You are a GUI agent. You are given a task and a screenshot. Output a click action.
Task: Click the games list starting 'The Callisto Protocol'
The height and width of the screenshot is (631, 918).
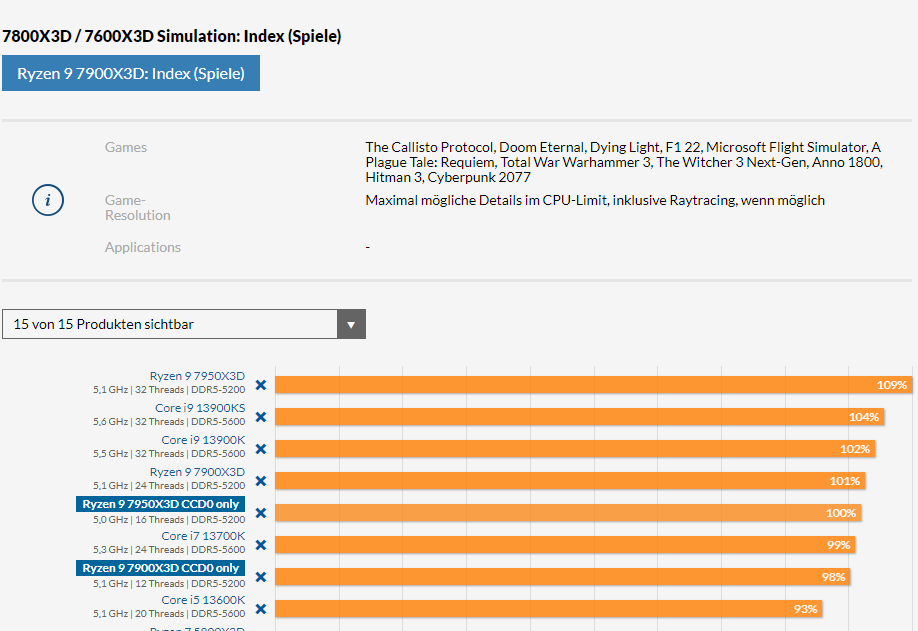624,162
